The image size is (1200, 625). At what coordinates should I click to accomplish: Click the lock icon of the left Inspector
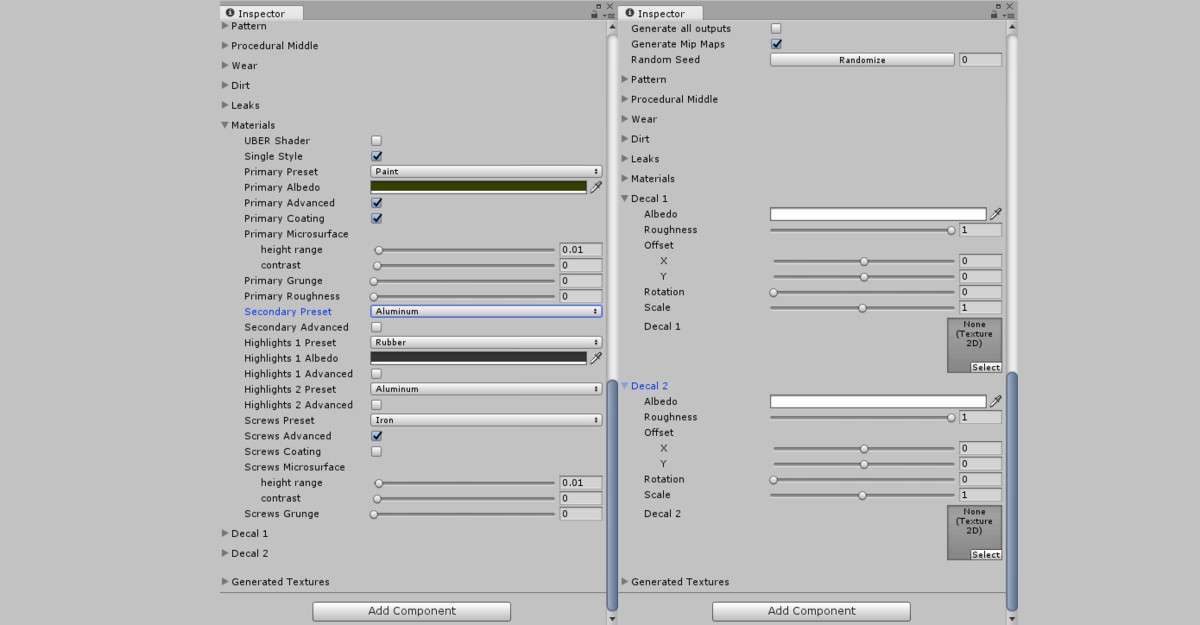595,14
